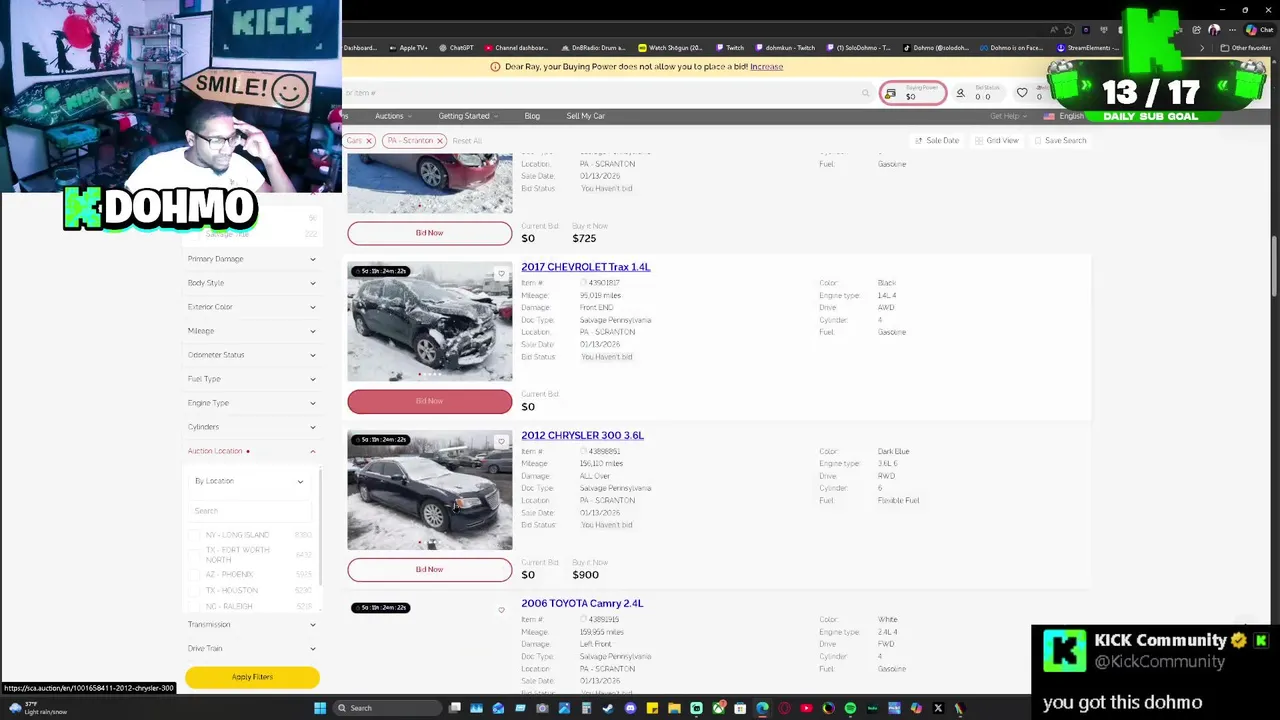
Task: Click the Increase buying power link
Action: (x=766, y=67)
